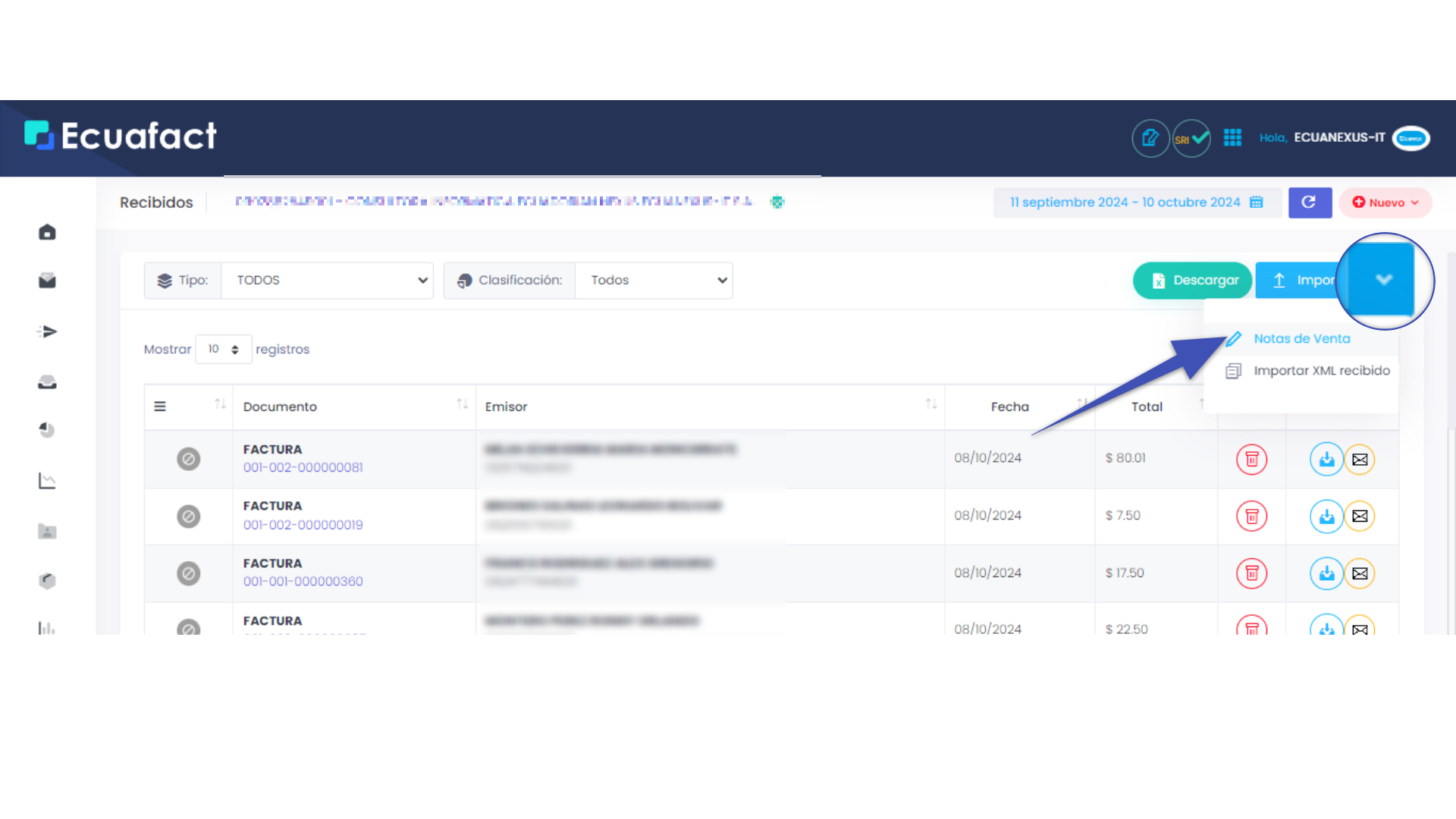Open the apps grid icon in header
The height and width of the screenshot is (819, 1456).
pyautogui.click(x=1232, y=137)
